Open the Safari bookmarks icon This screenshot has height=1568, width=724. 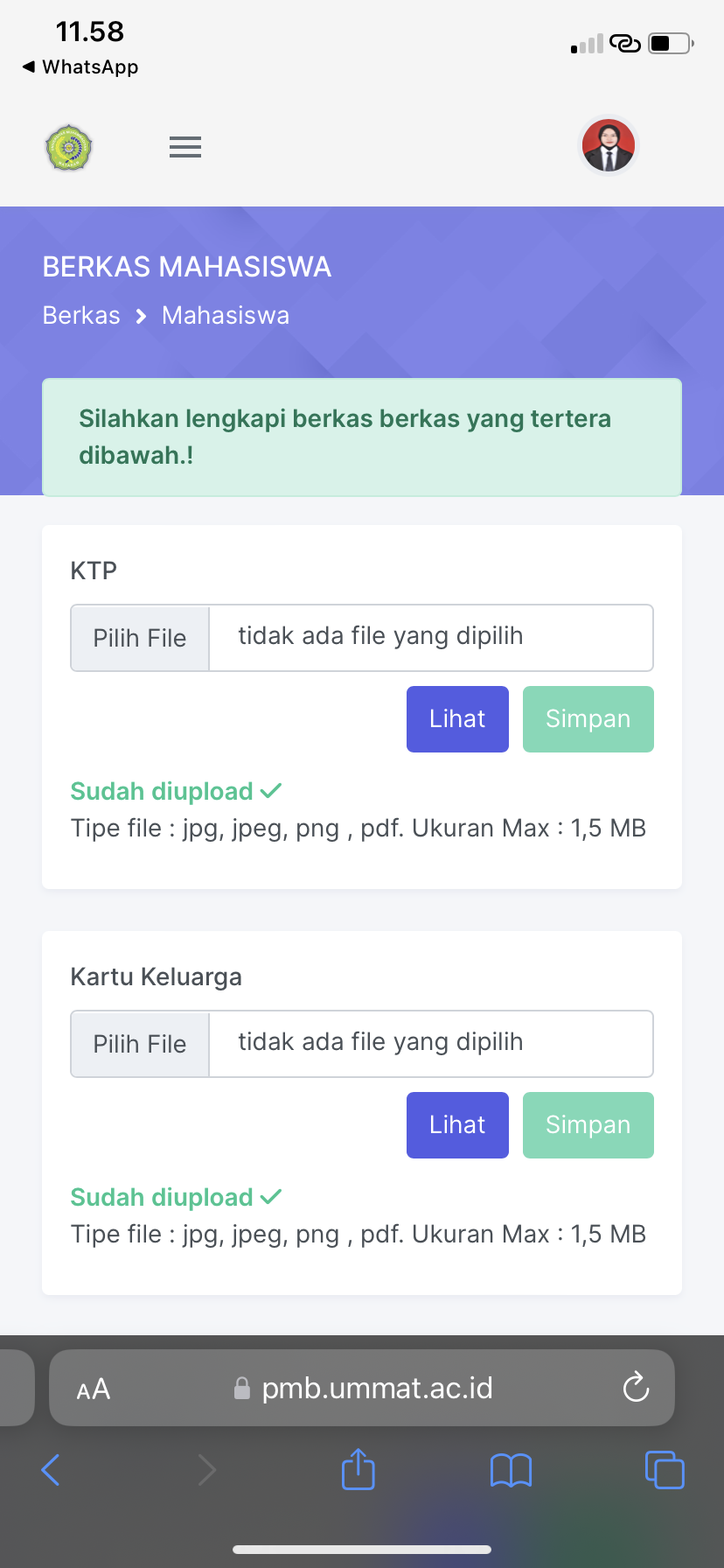[x=512, y=1470]
